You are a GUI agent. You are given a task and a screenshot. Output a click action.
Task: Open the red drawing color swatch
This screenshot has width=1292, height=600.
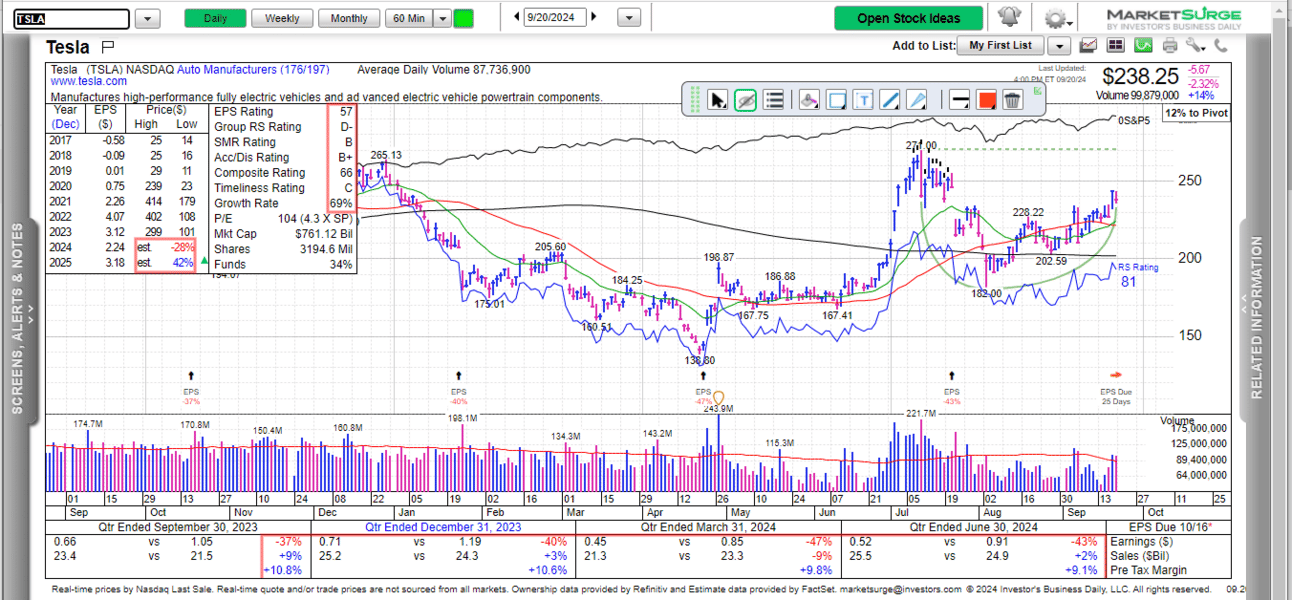pos(986,100)
